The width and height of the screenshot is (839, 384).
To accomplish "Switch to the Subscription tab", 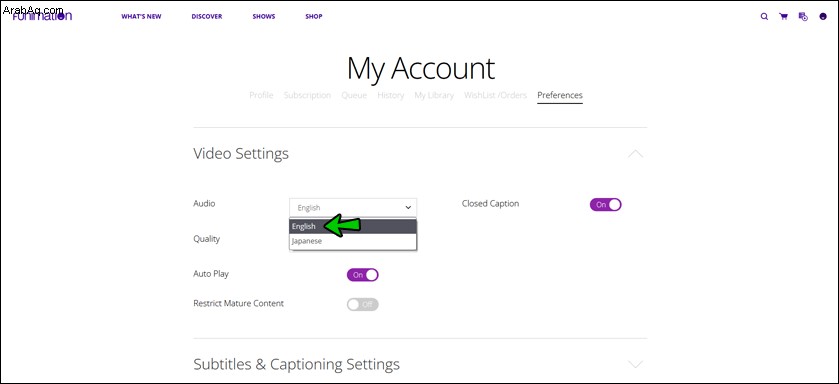I will (x=307, y=95).
